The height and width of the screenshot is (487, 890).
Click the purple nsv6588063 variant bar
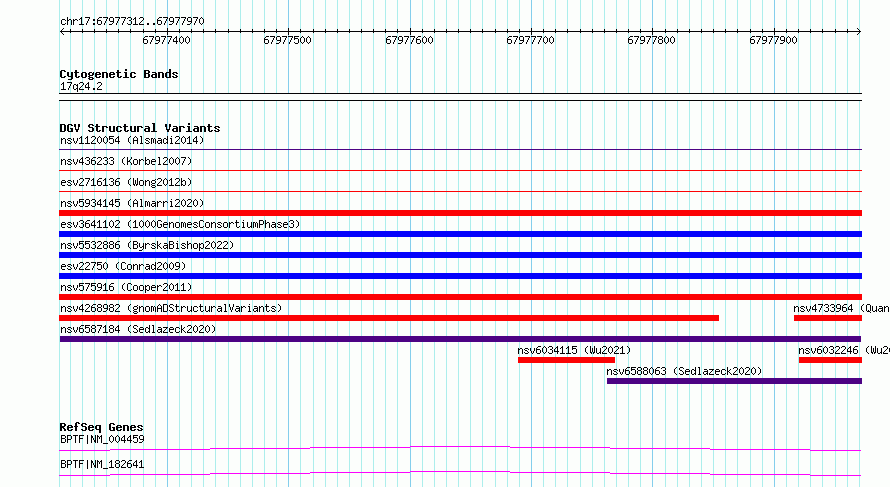coord(734,381)
